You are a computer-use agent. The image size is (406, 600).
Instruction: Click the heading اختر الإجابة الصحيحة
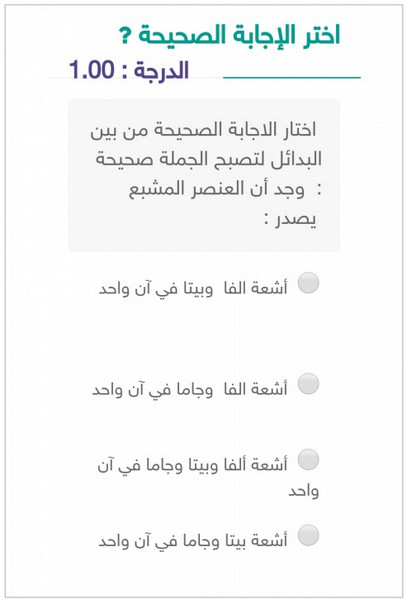tap(239, 35)
